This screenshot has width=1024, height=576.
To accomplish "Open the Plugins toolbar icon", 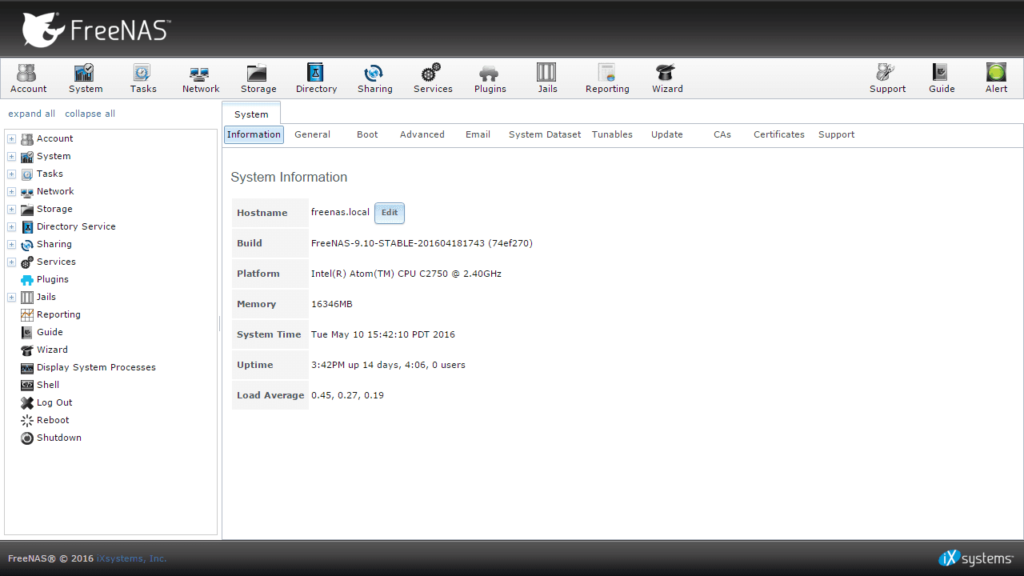I will pos(490,78).
